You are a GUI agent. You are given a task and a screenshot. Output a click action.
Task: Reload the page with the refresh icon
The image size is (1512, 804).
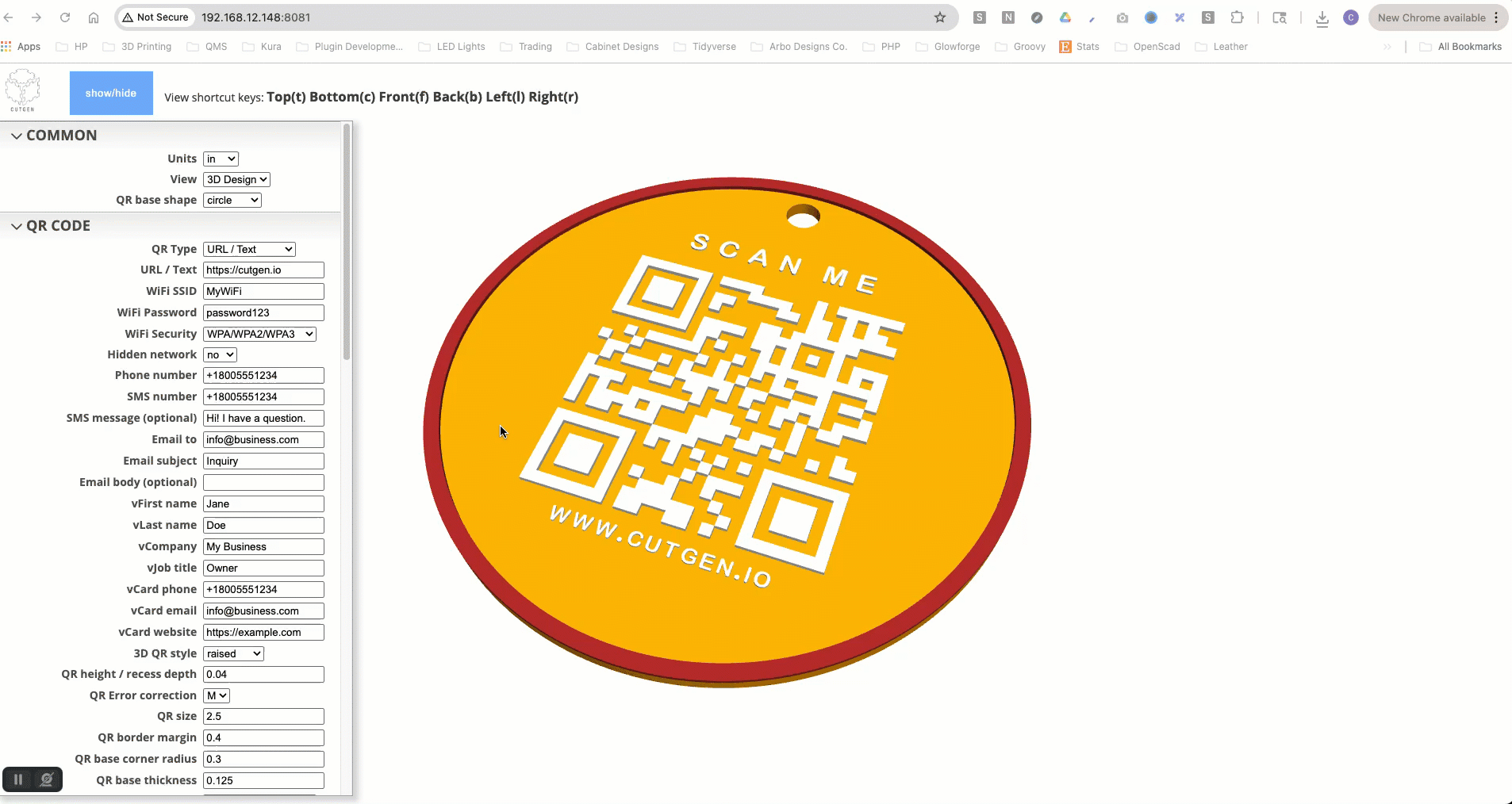tap(65, 17)
